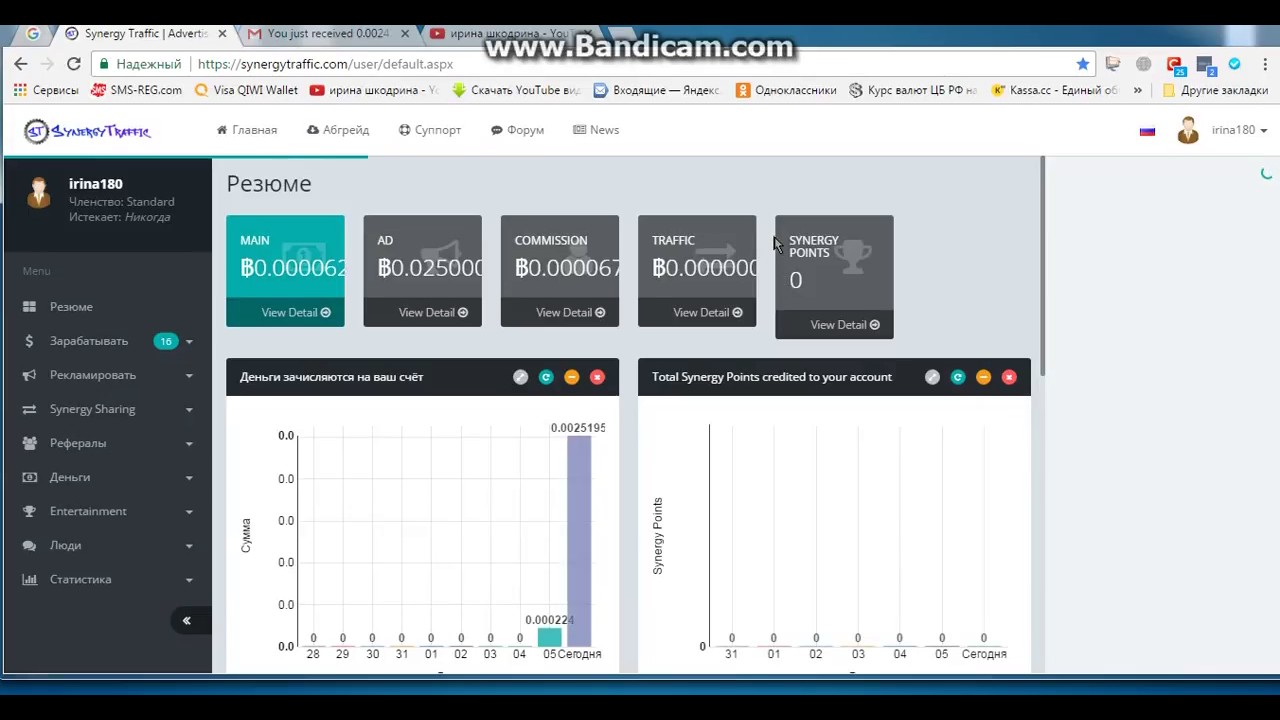Collapse the sidebar with the double-chevron button
This screenshot has height=720, width=1280.
click(x=186, y=621)
